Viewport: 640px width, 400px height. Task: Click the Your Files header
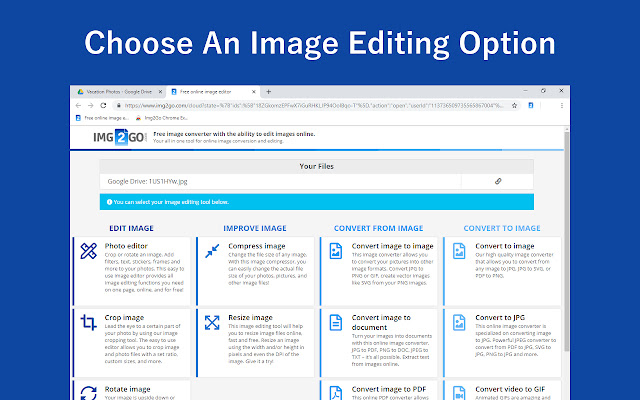click(316, 166)
